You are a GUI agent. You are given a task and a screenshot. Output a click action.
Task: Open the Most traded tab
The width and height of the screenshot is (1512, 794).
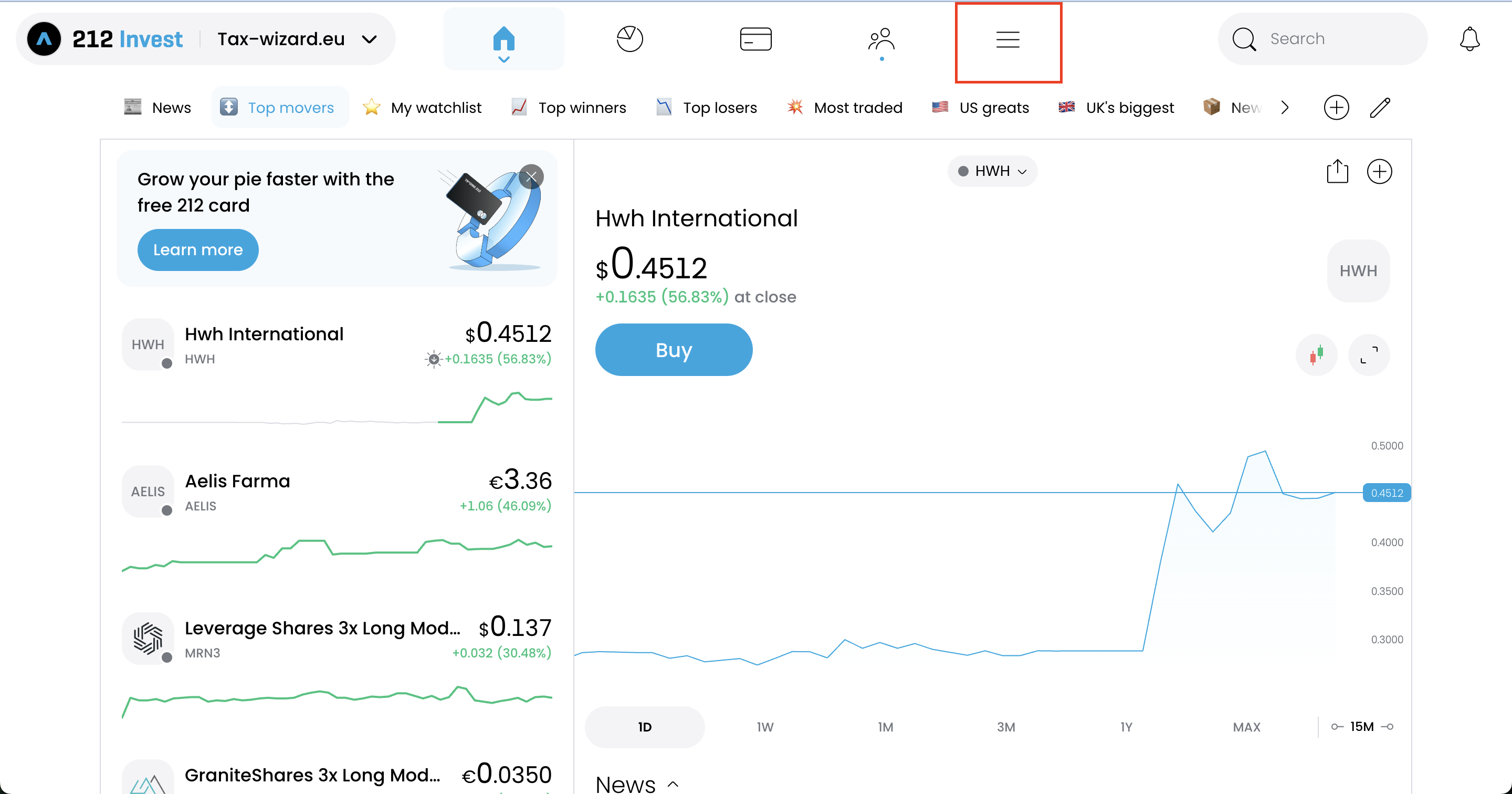click(x=845, y=108)
